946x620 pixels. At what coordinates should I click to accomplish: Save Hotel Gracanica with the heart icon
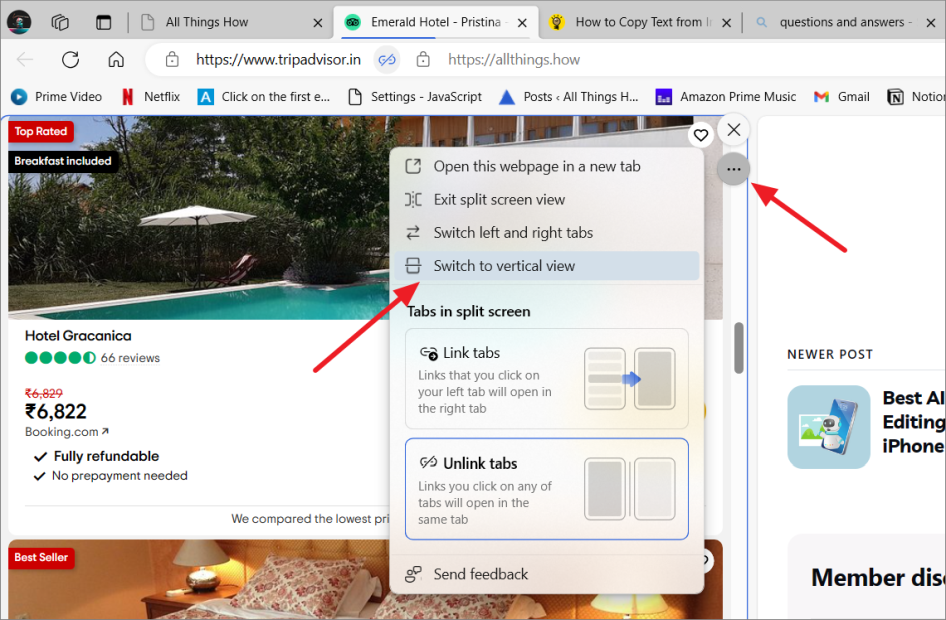point(701,135)
